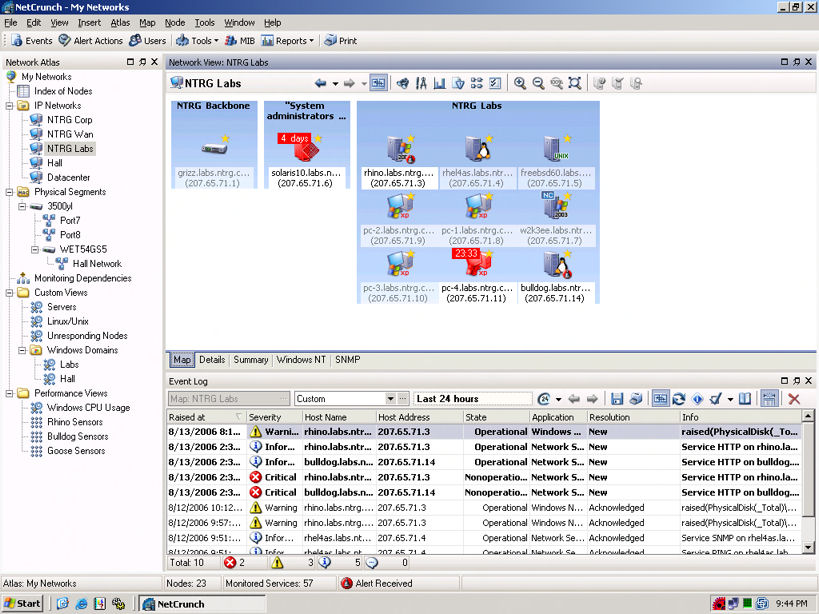Open Alert Actions from the toolbar

click(x=90, y=41)
